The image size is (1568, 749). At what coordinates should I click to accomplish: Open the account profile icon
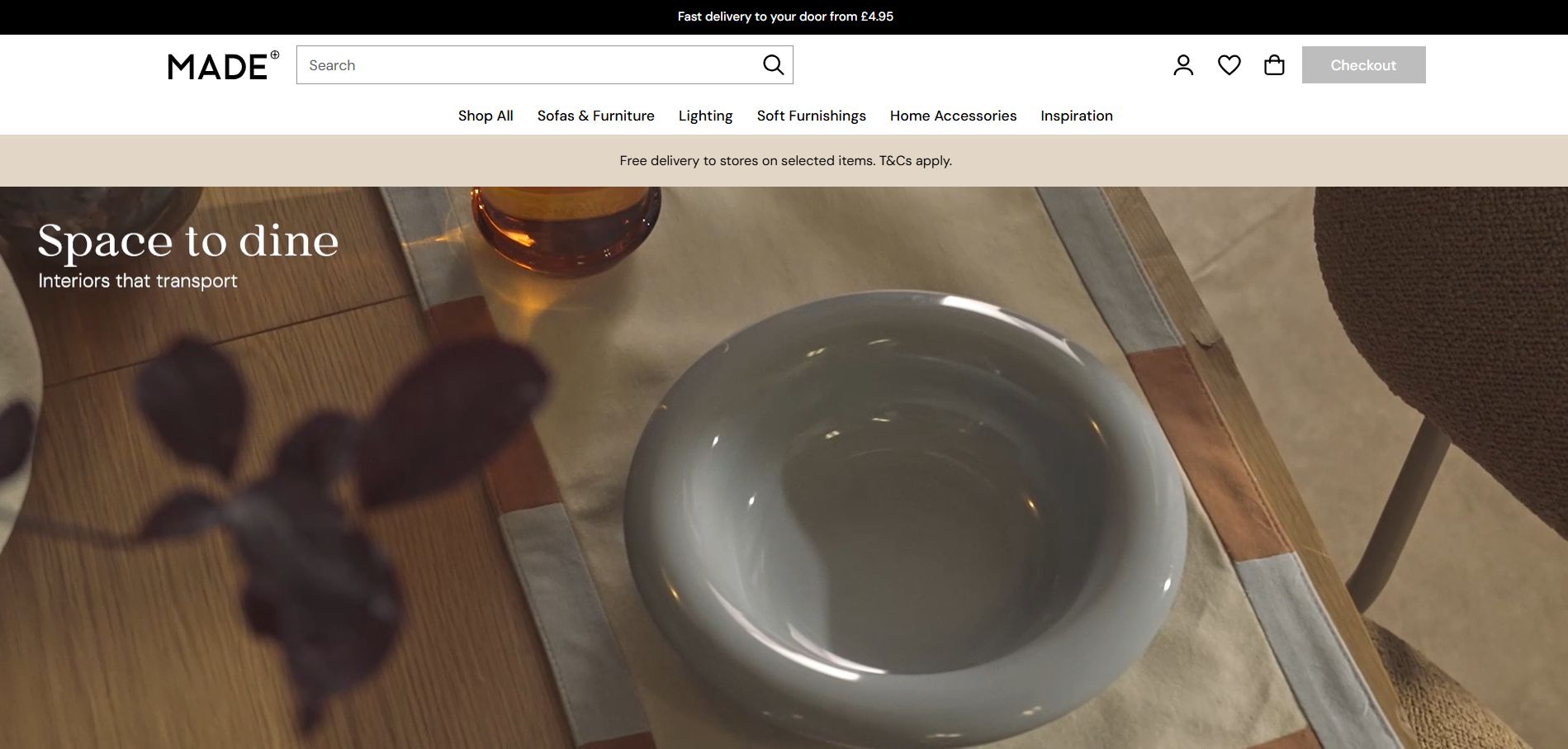[1183, 64]
